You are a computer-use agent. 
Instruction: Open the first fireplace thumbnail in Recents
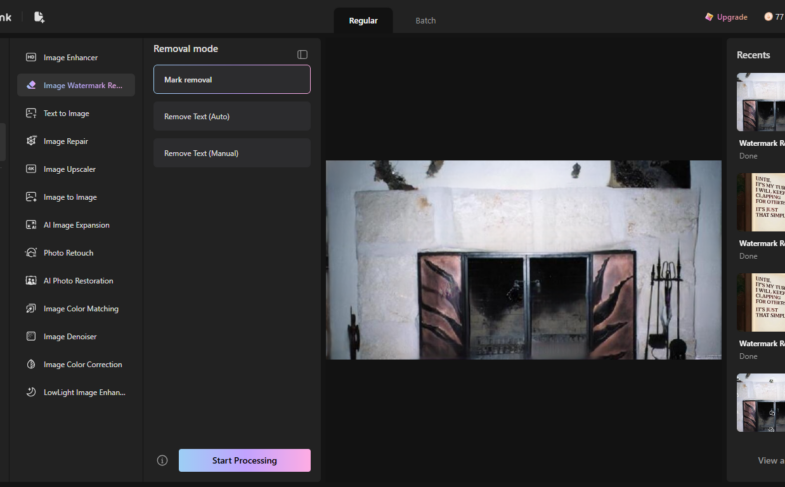[x=760, y=102]
